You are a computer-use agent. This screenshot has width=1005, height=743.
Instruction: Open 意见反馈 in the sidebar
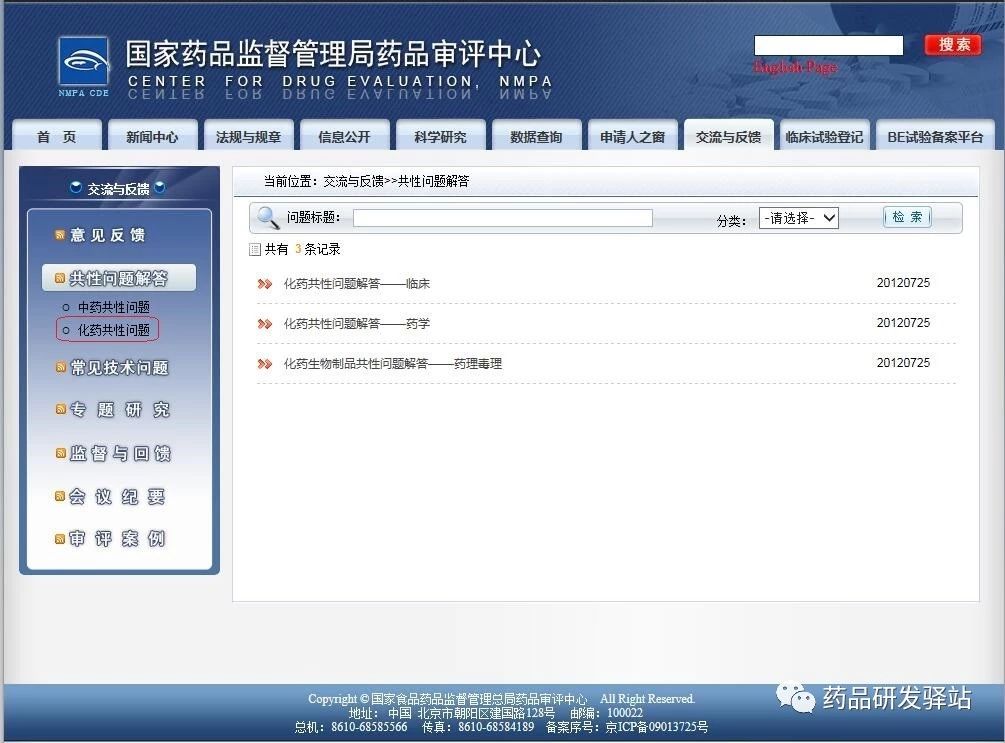[108, 235]
